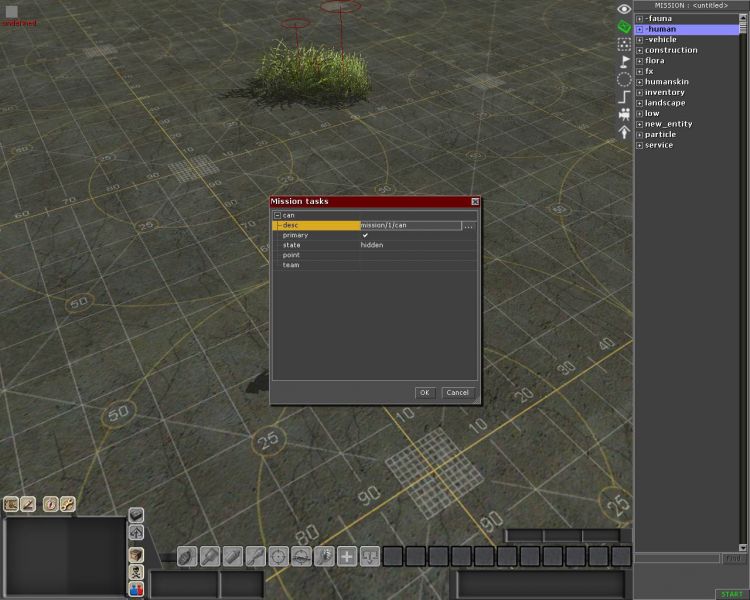This screenshot has width=750, height=600.
Task: Select the upward arrow reinforcement icon
Action: click(x=624, y=132)
